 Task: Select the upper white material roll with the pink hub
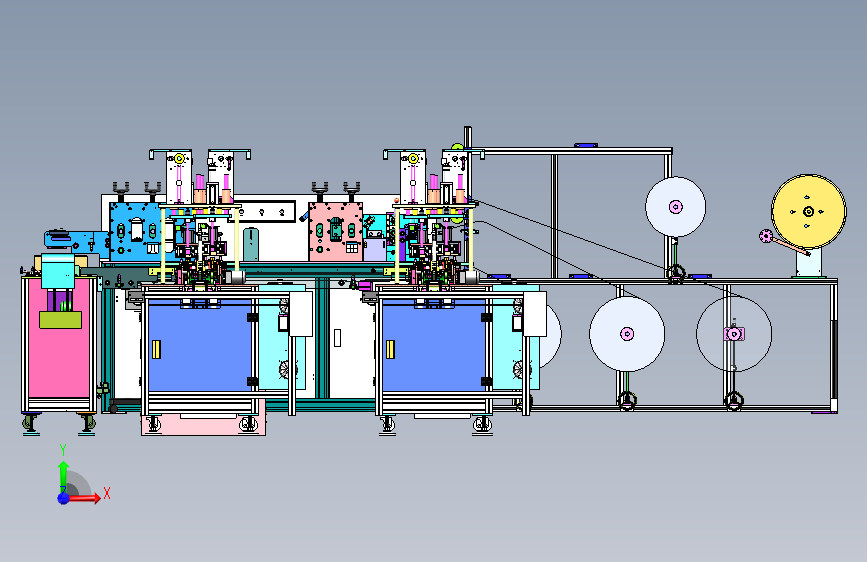675,207
